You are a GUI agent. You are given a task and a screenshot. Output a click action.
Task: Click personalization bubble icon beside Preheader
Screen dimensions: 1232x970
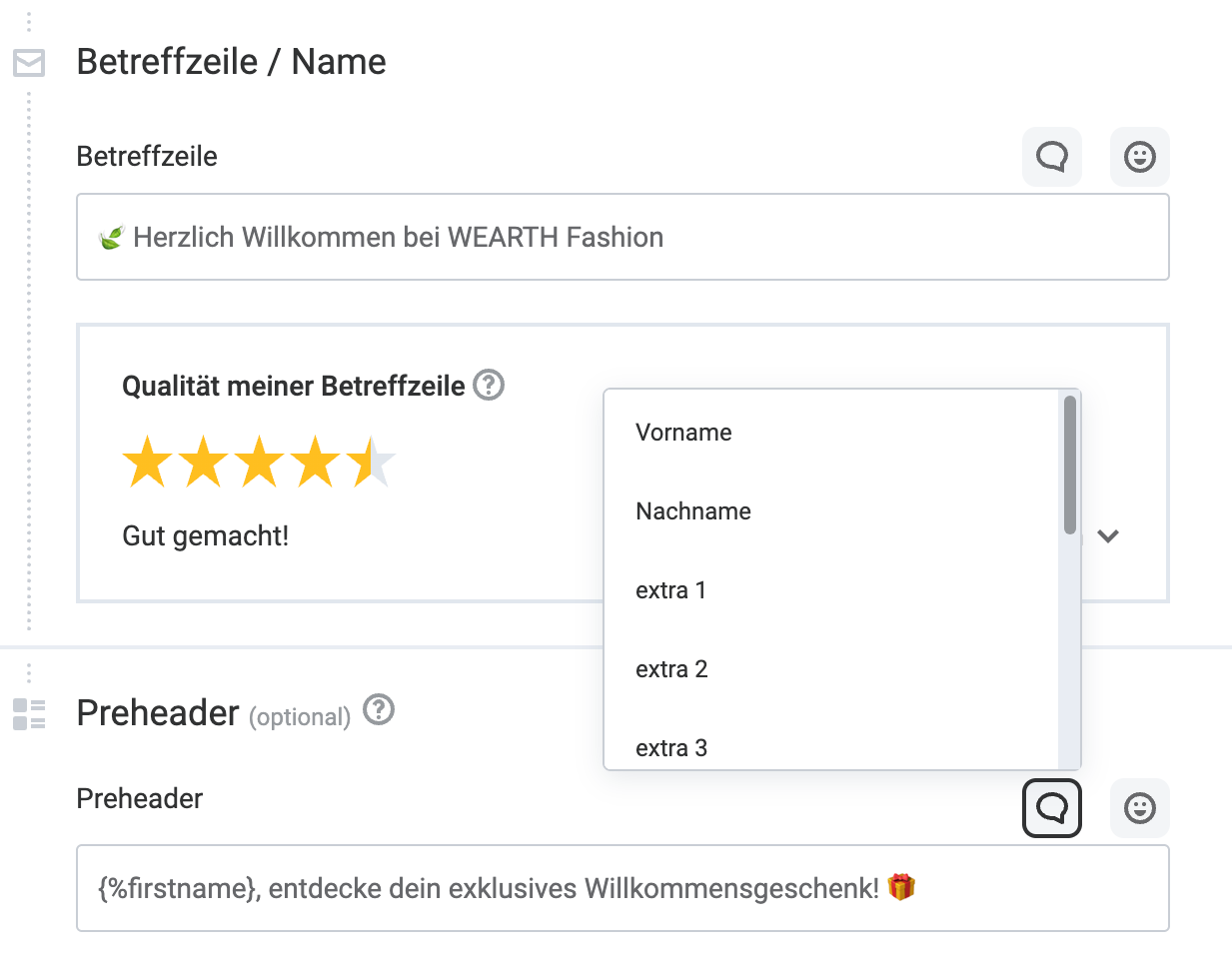(x=1051, y=808)
